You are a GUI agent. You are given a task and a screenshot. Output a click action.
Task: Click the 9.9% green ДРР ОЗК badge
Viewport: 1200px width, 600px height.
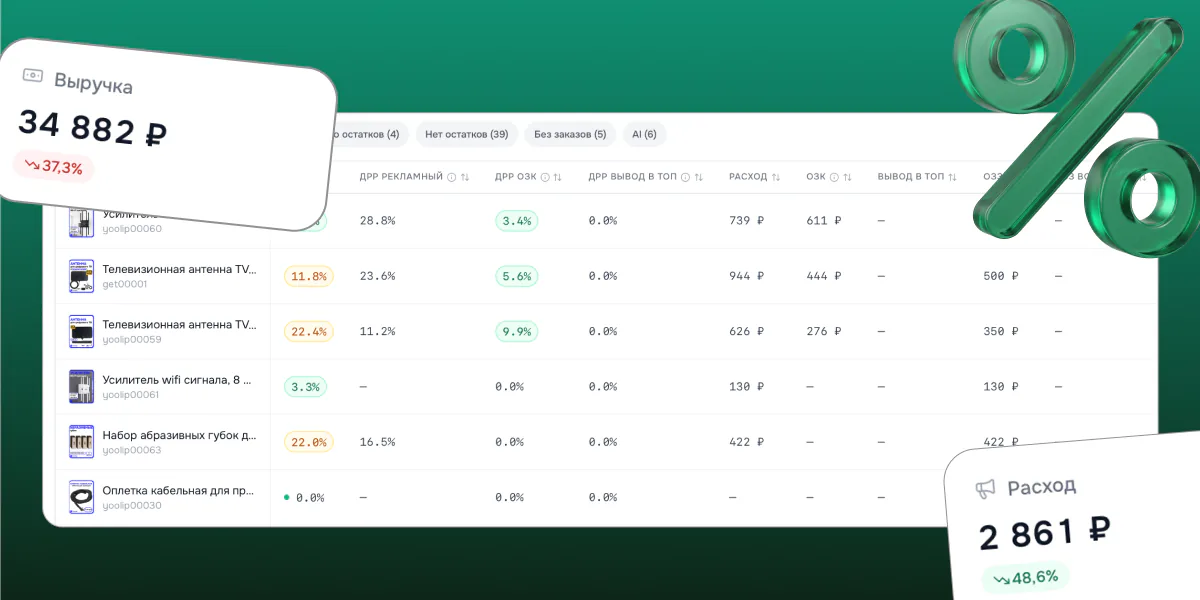coord(516,331)
